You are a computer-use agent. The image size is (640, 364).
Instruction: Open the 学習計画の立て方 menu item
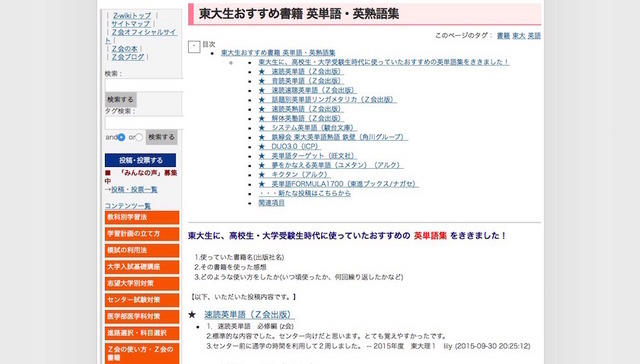[x=142, y=234]
